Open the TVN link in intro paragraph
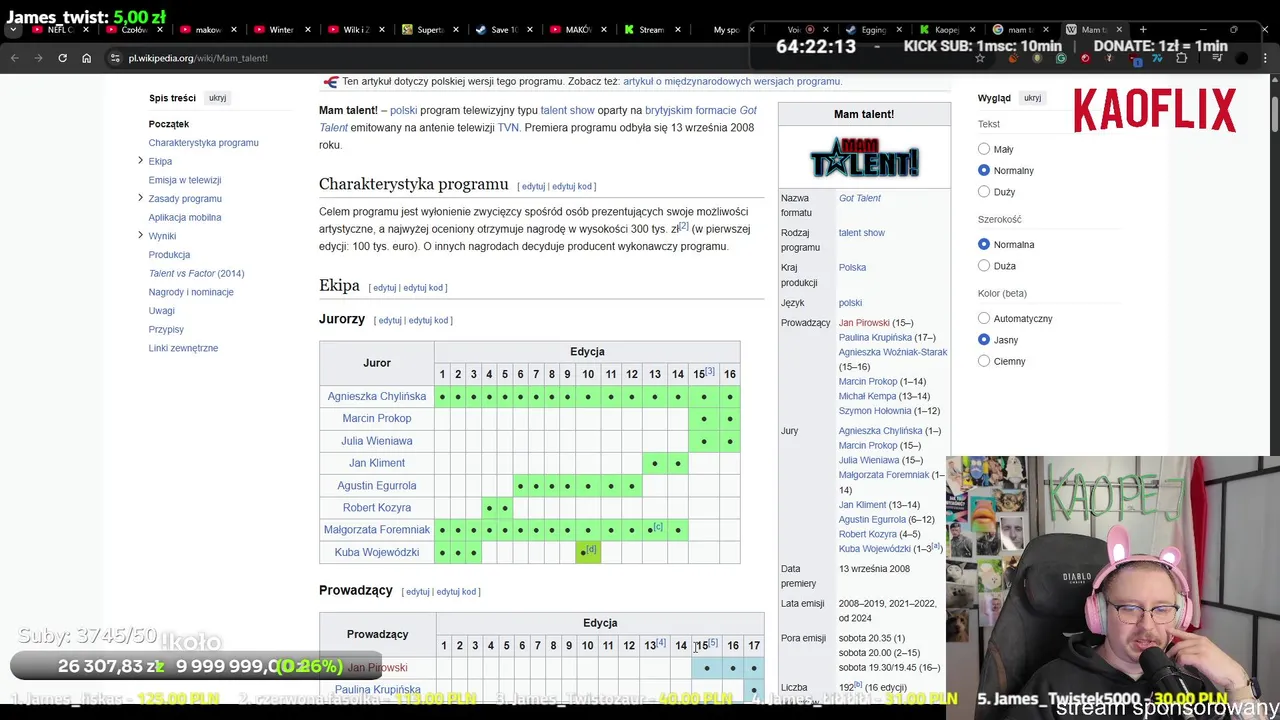This screenshot has width=1280, height=720. point(508,127)
